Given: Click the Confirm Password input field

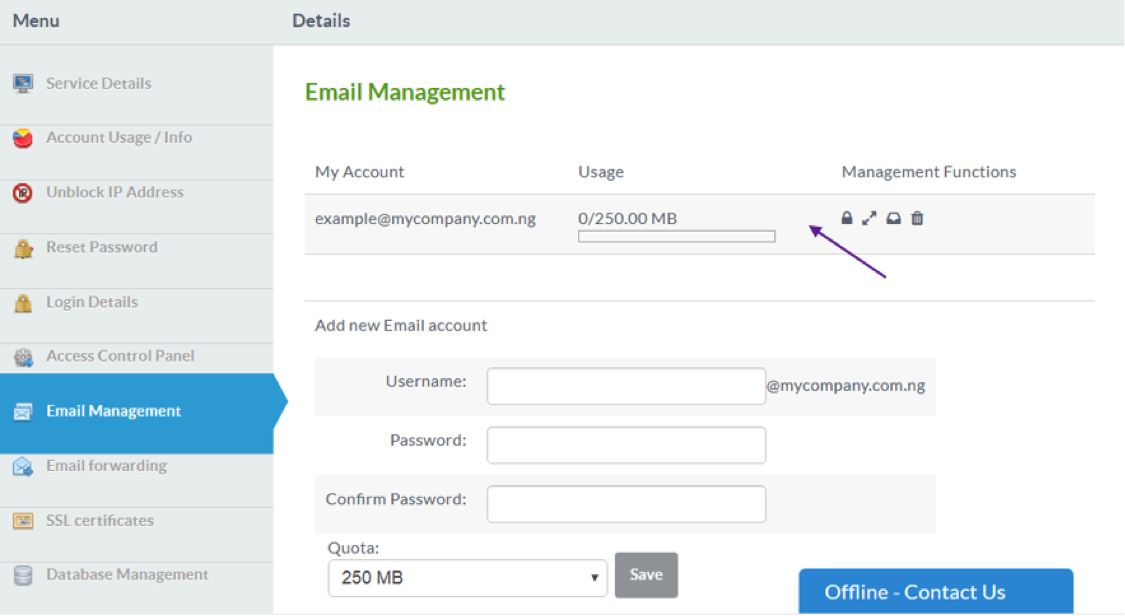Looking at the screenshot, I should click(x=626, y=503).
